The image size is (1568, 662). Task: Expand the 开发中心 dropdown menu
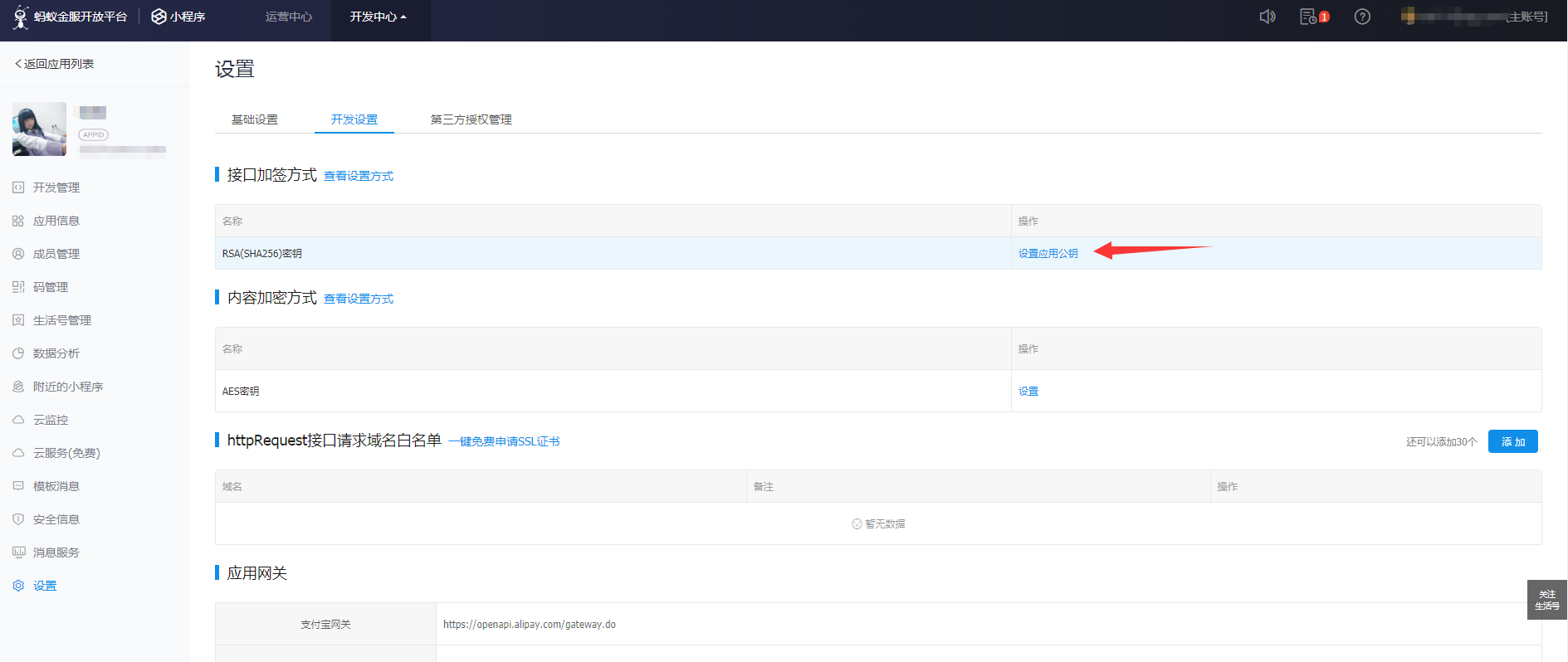pyautogui.click(x=378, y=17)
